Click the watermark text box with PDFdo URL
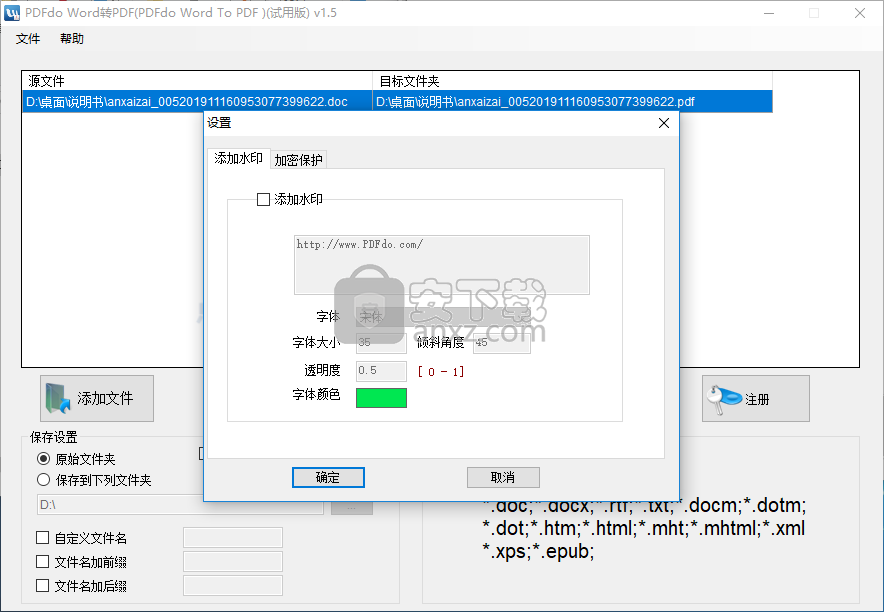Viewport: 884px width, 612px height. tap(442, 265)
